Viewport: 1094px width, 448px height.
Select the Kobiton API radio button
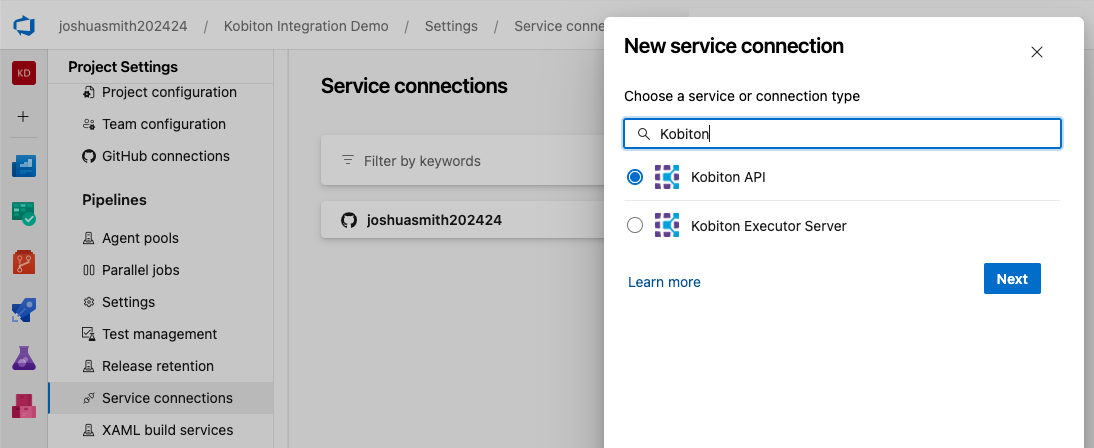click(x=635, y=177)
